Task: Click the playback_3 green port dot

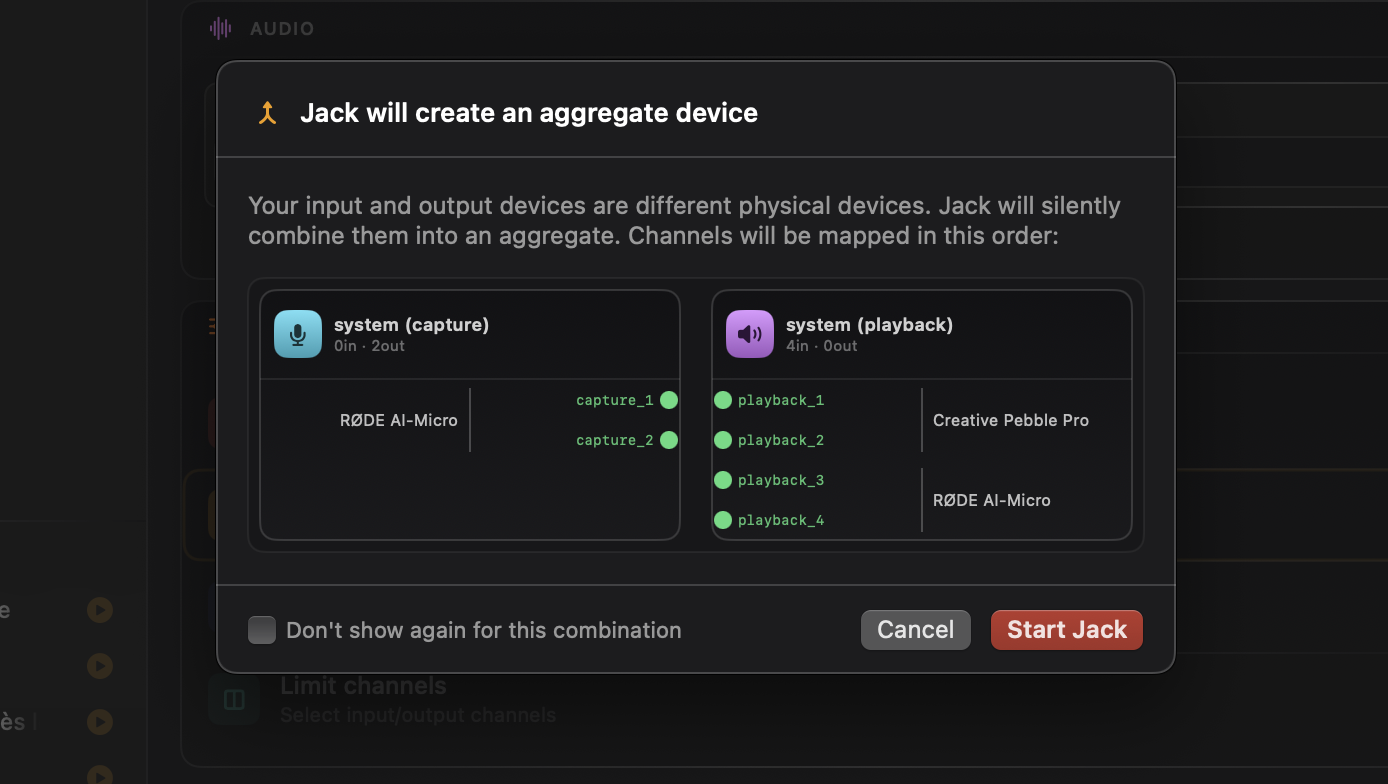Action: click(x=723, y=480)
